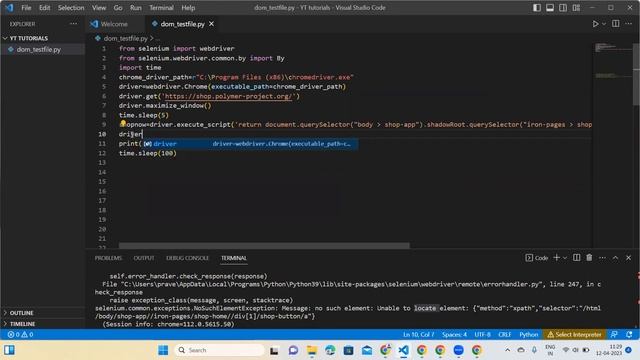Open Microsoft Edge from taskbar

tap(330, 350)
